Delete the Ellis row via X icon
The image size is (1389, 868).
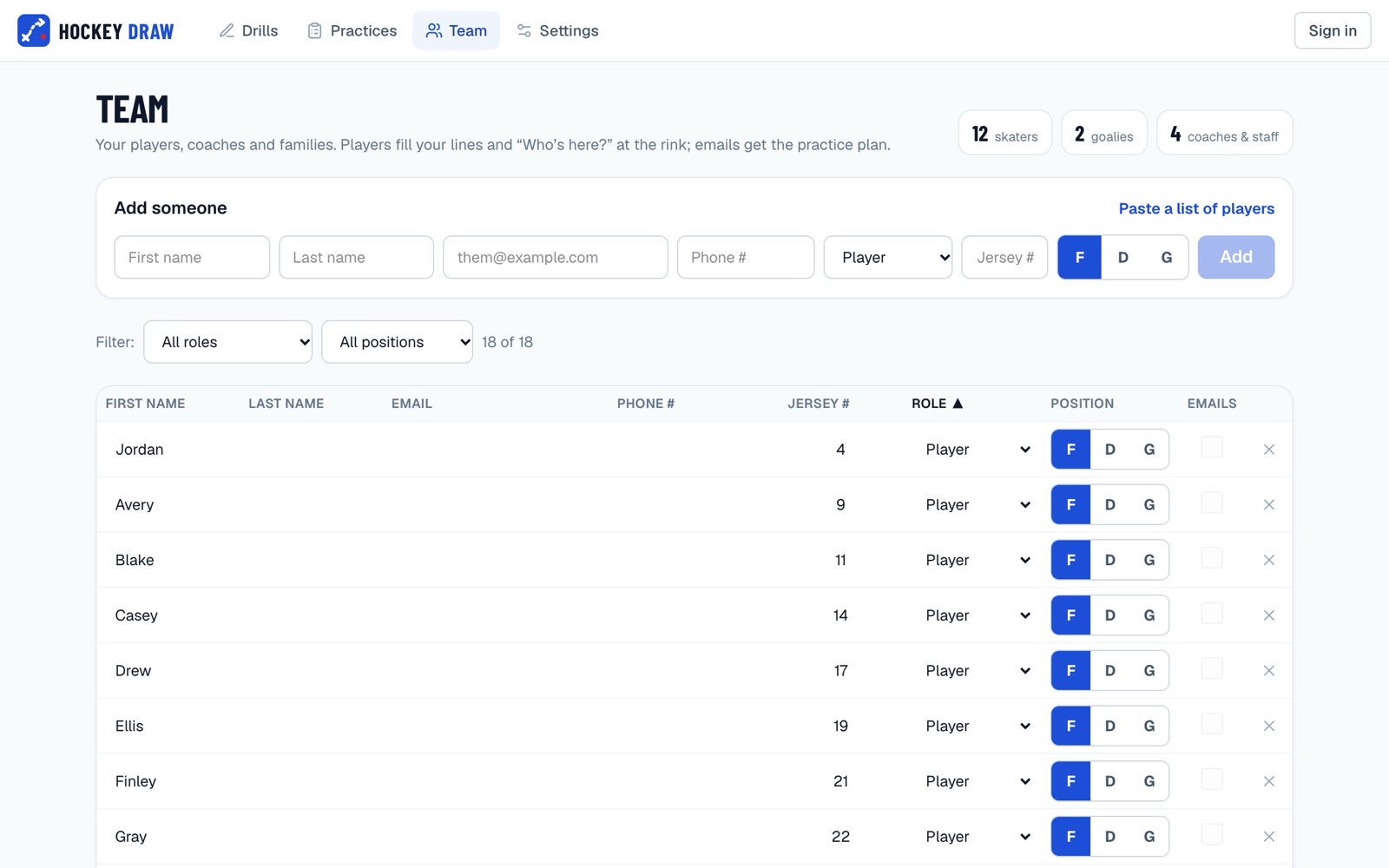pos(1268,727)
